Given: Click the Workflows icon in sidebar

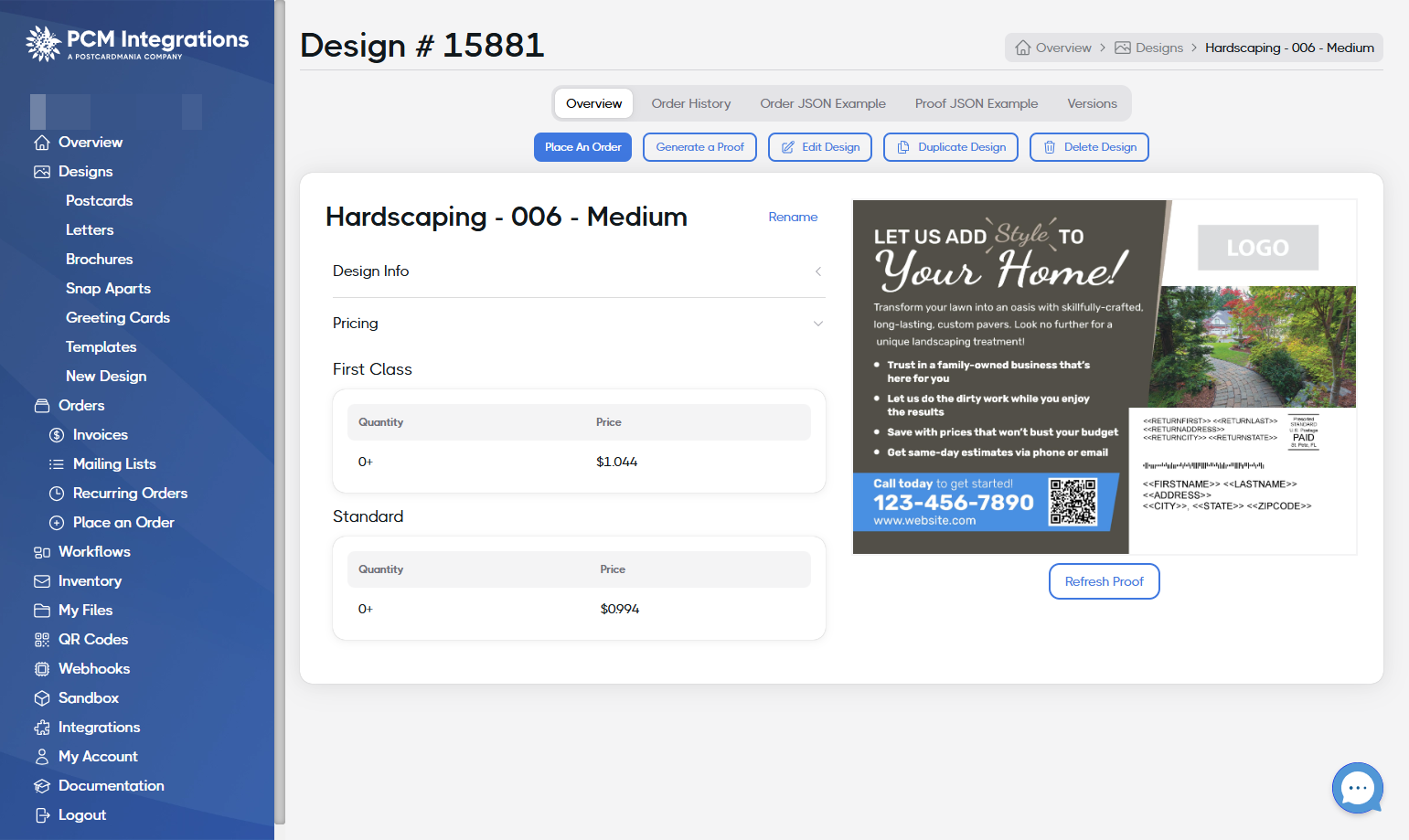Looking at the screenshot, I should click(x=42, y=552).
